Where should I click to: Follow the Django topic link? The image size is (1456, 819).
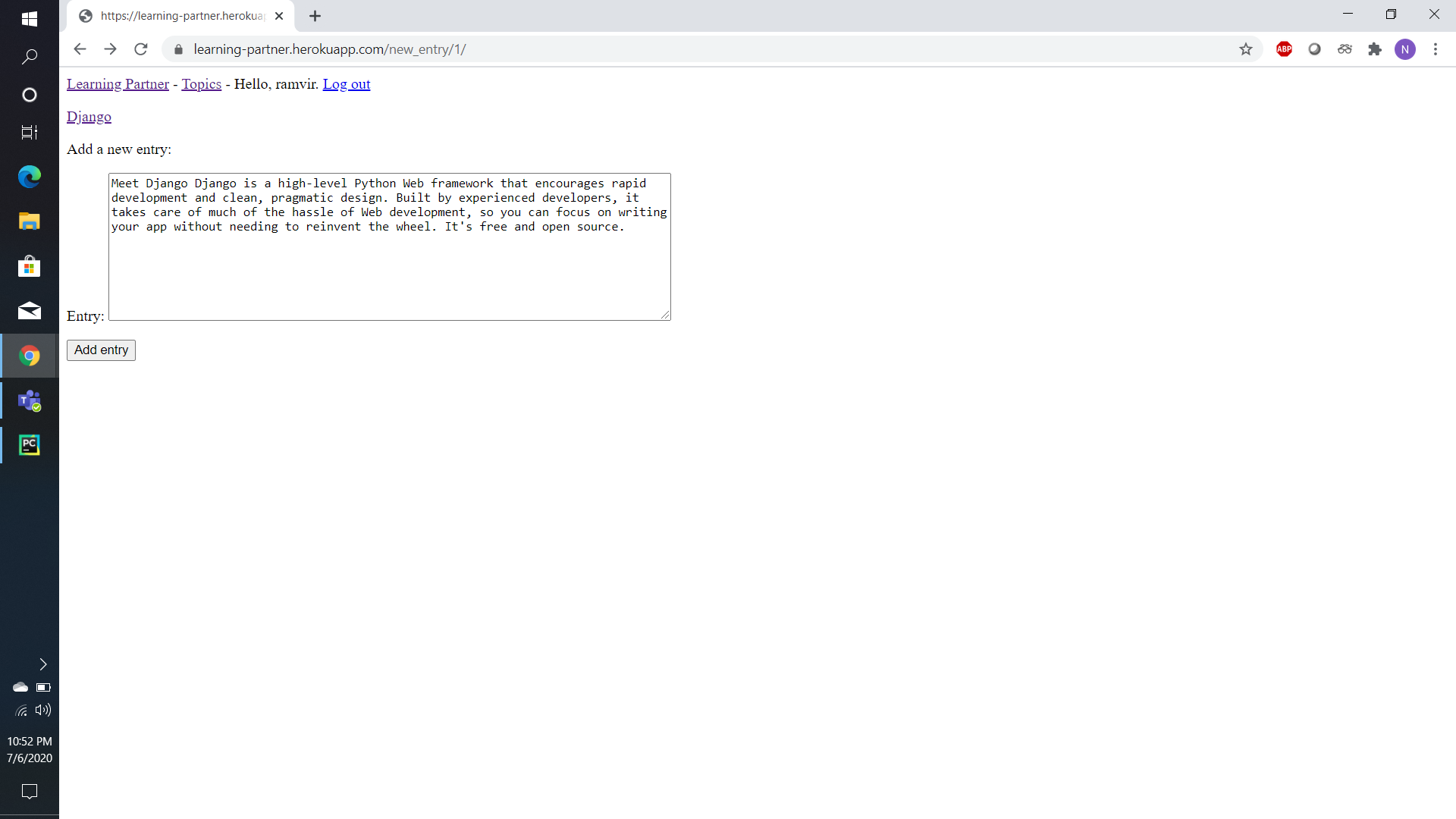click(x=89, y=116)
